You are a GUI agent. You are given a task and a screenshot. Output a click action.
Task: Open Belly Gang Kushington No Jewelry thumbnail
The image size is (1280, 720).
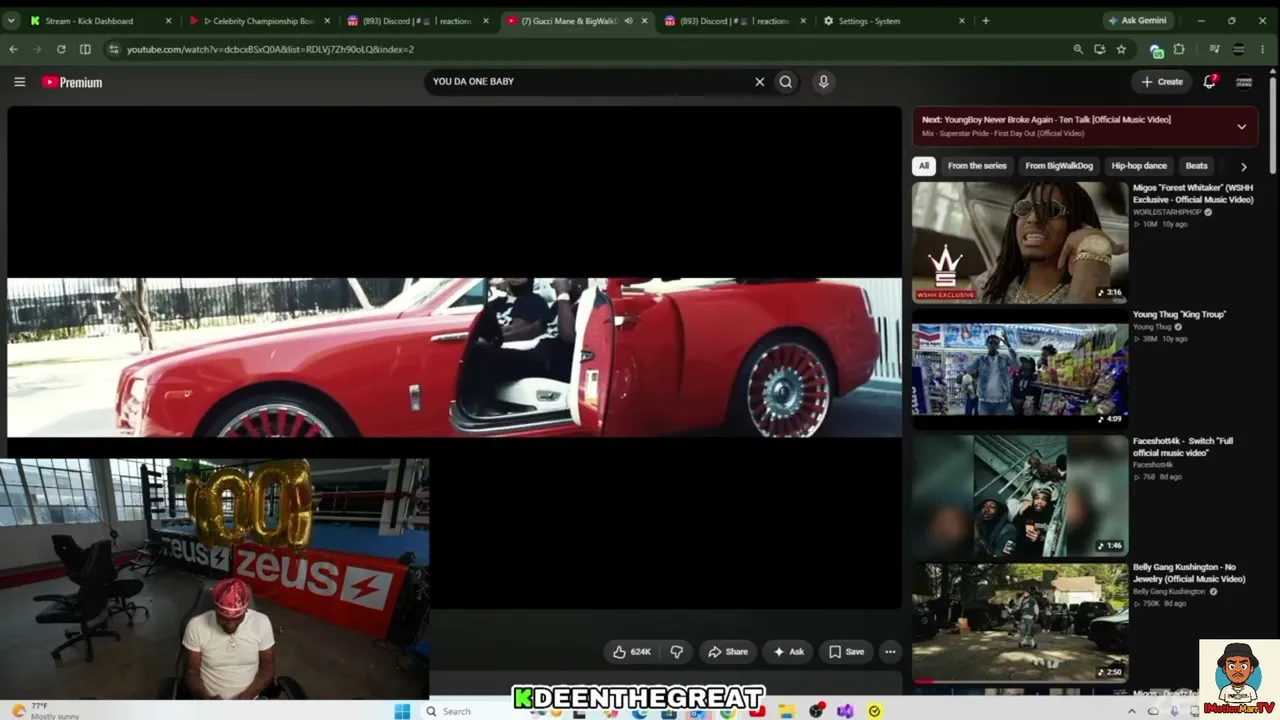click(x=1020, y=622)
